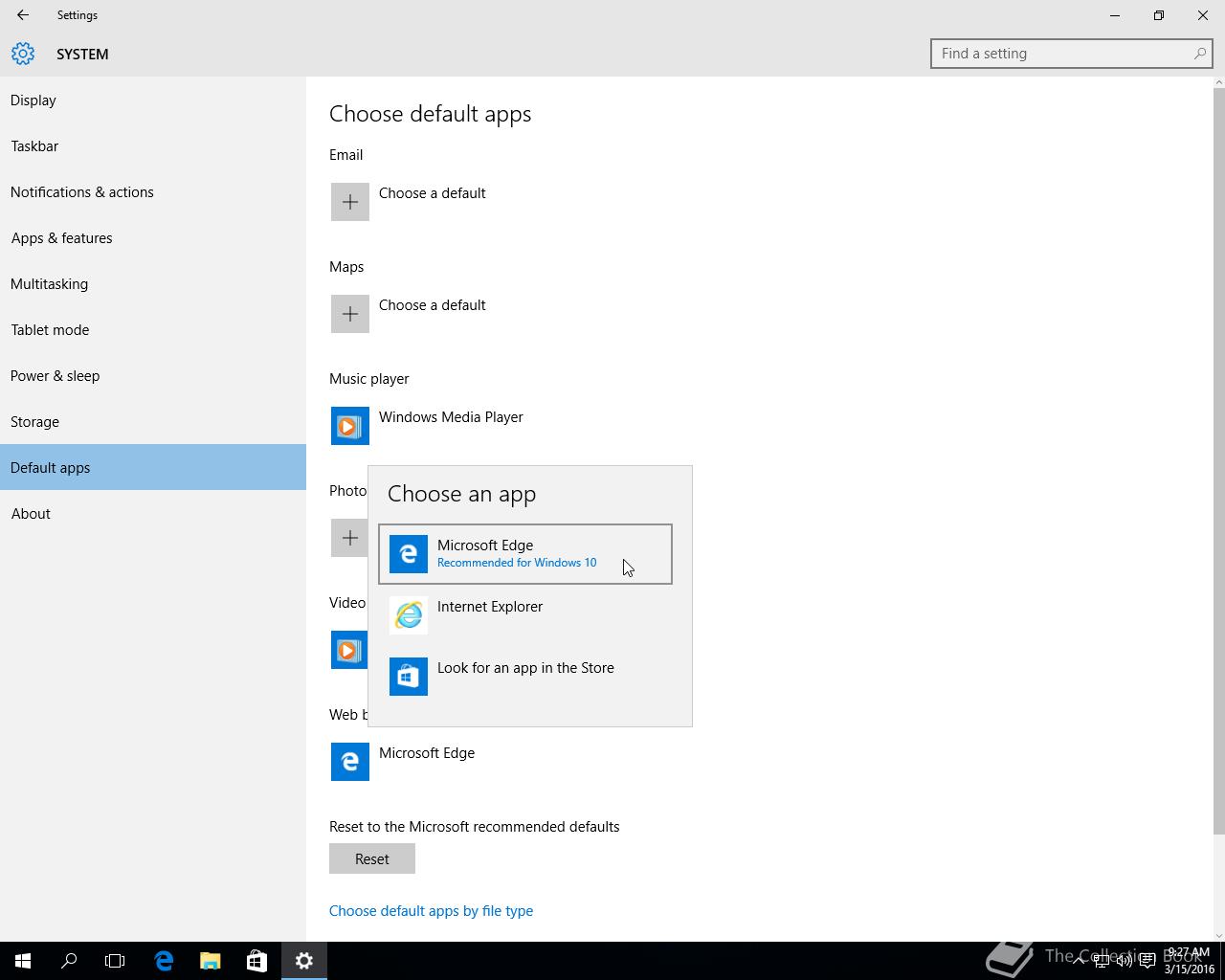This screenshot has height=980, width=1225.
Task: Click the taskbar clock showing 9:27 AM
Action: pyautogui.click(x=1189, y=961)
